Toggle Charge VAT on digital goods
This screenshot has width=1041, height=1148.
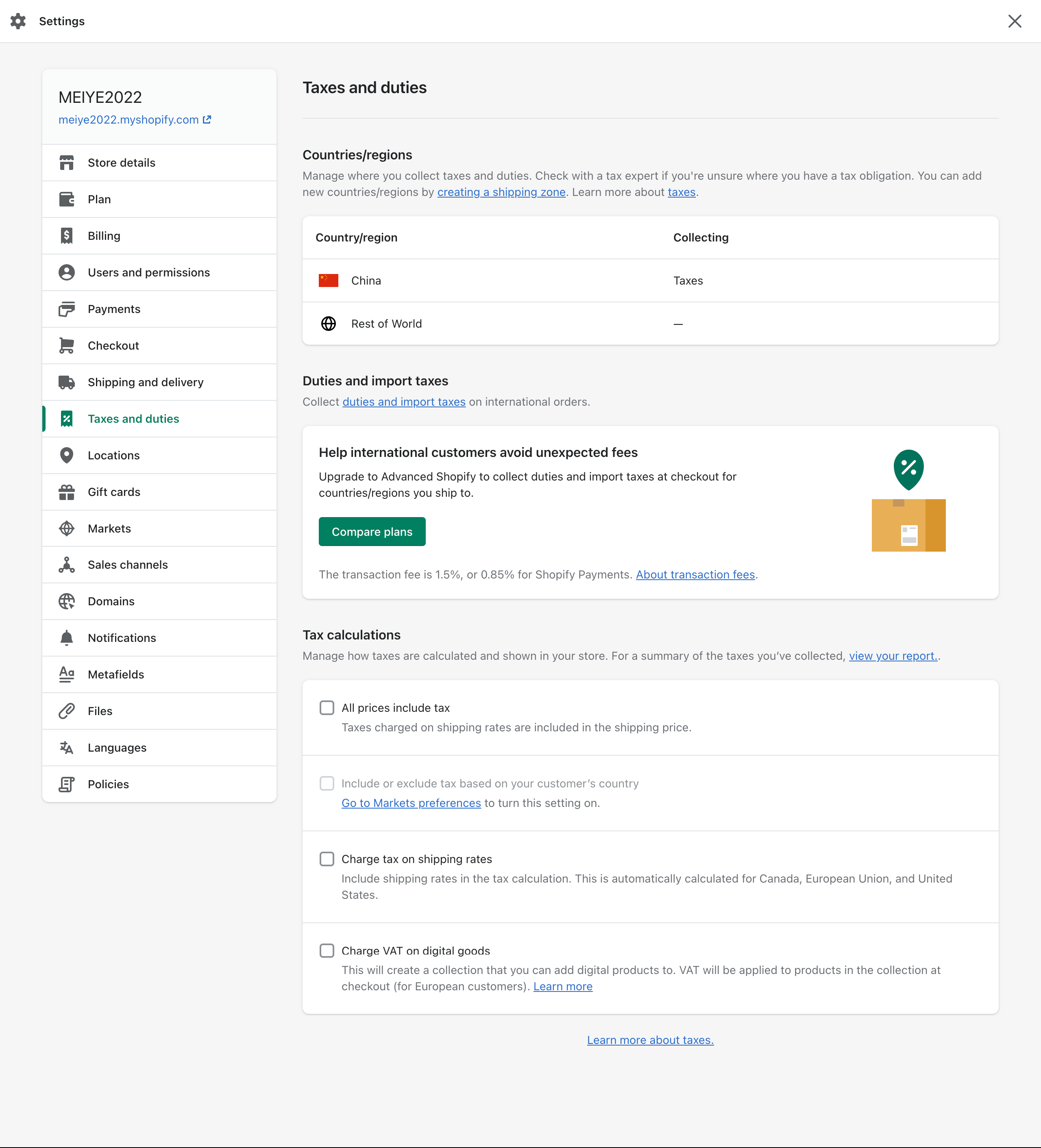coord(327,950)
